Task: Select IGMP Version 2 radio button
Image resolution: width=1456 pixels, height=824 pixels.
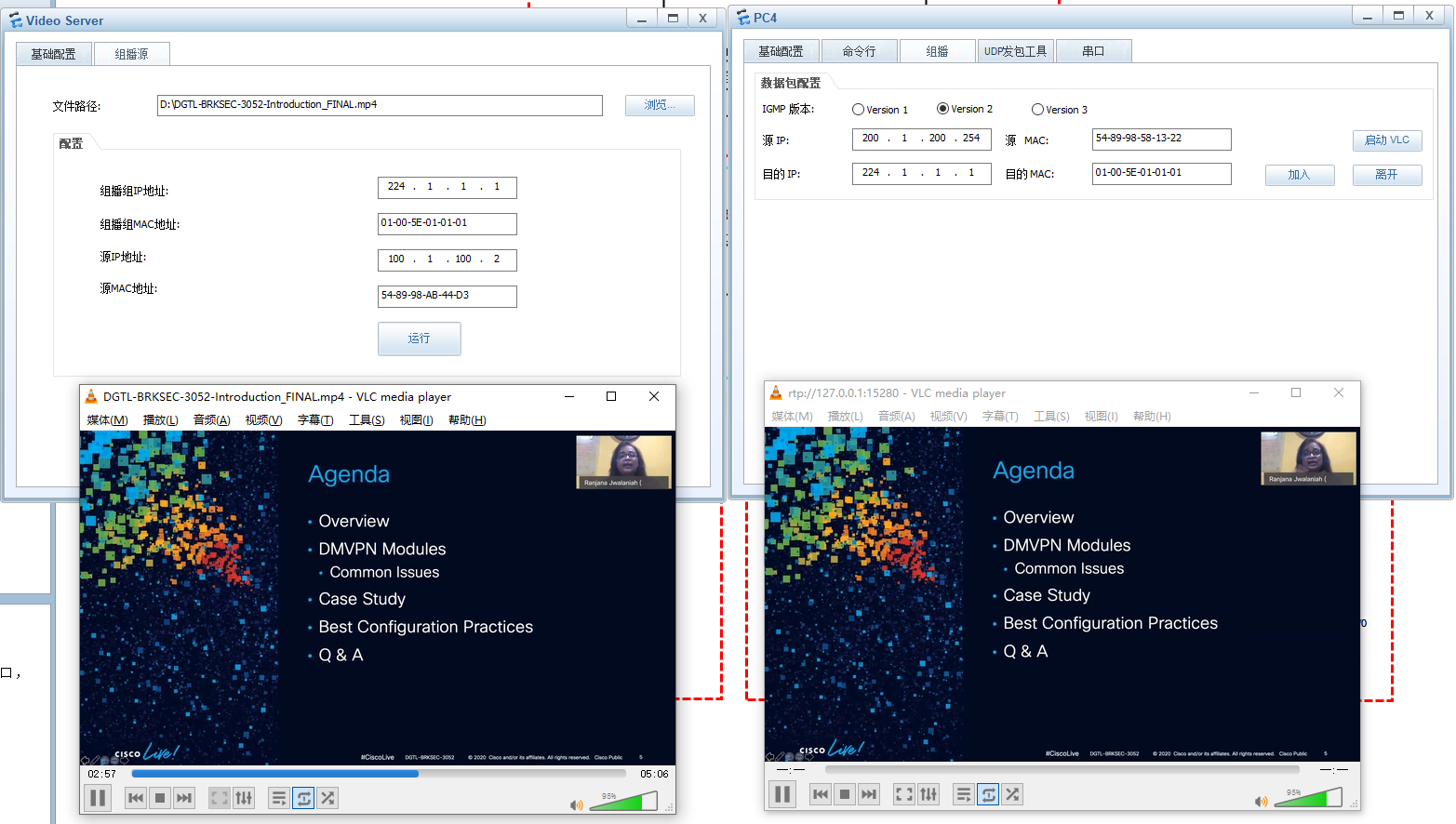Action: click(x=942, y=109)
